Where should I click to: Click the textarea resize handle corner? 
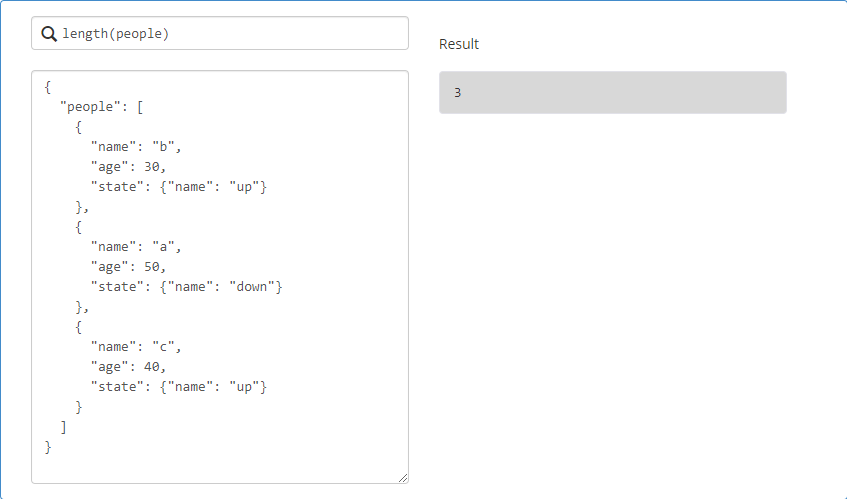tap(403, 478)
